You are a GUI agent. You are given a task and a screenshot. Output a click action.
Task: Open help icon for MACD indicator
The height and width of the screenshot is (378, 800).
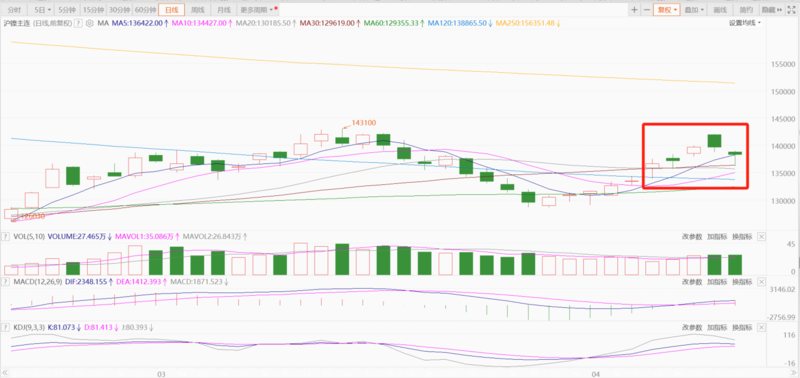pos(6,282)
